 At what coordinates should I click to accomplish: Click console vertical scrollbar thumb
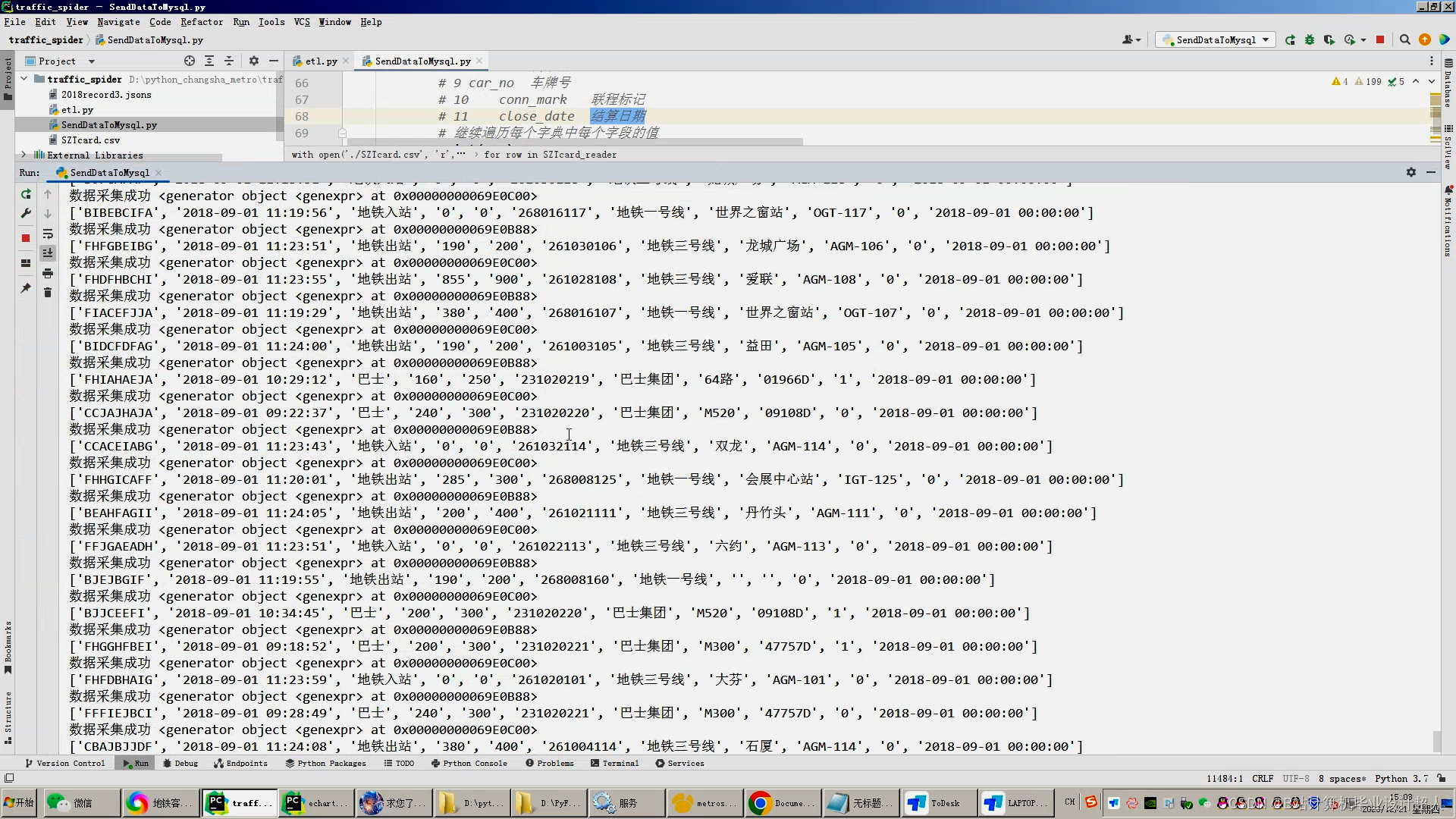(x=1436, y=740)
